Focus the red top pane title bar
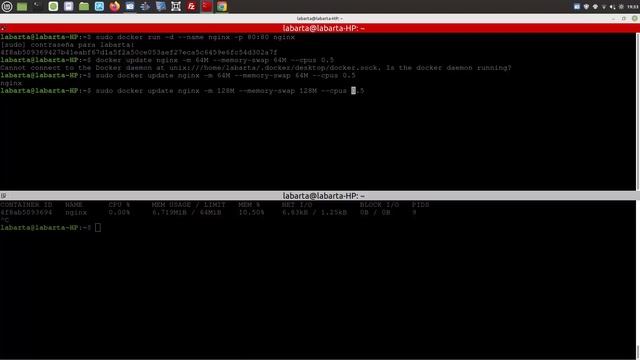 320,28
